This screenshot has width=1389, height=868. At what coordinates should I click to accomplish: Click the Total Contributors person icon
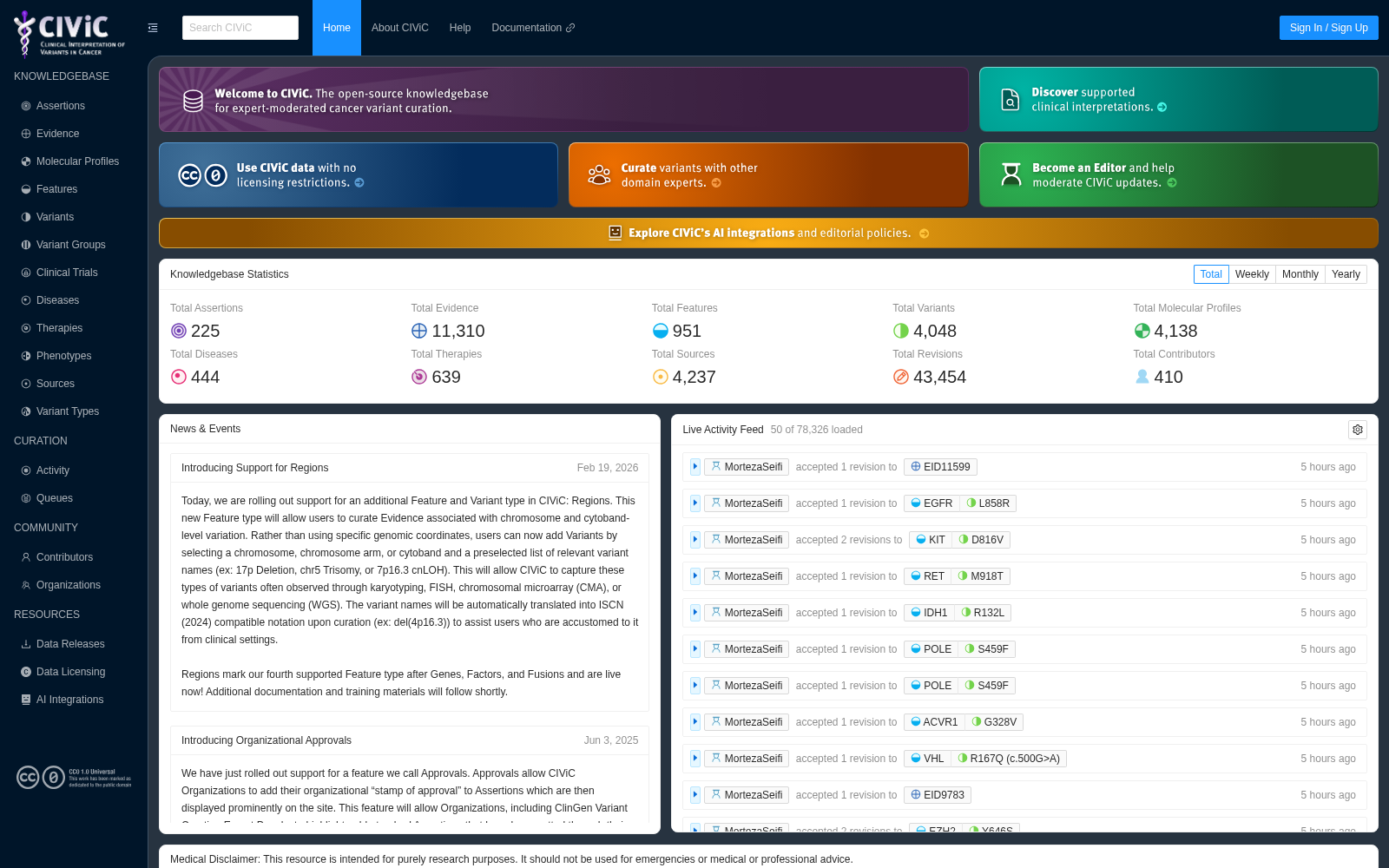point(1142,377)
